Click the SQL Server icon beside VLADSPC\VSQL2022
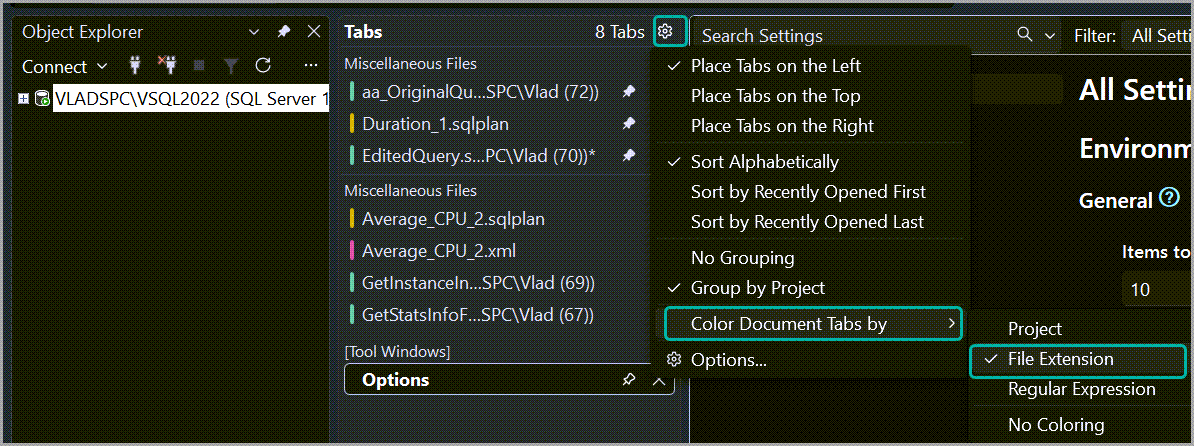 (x=42, y=99)
